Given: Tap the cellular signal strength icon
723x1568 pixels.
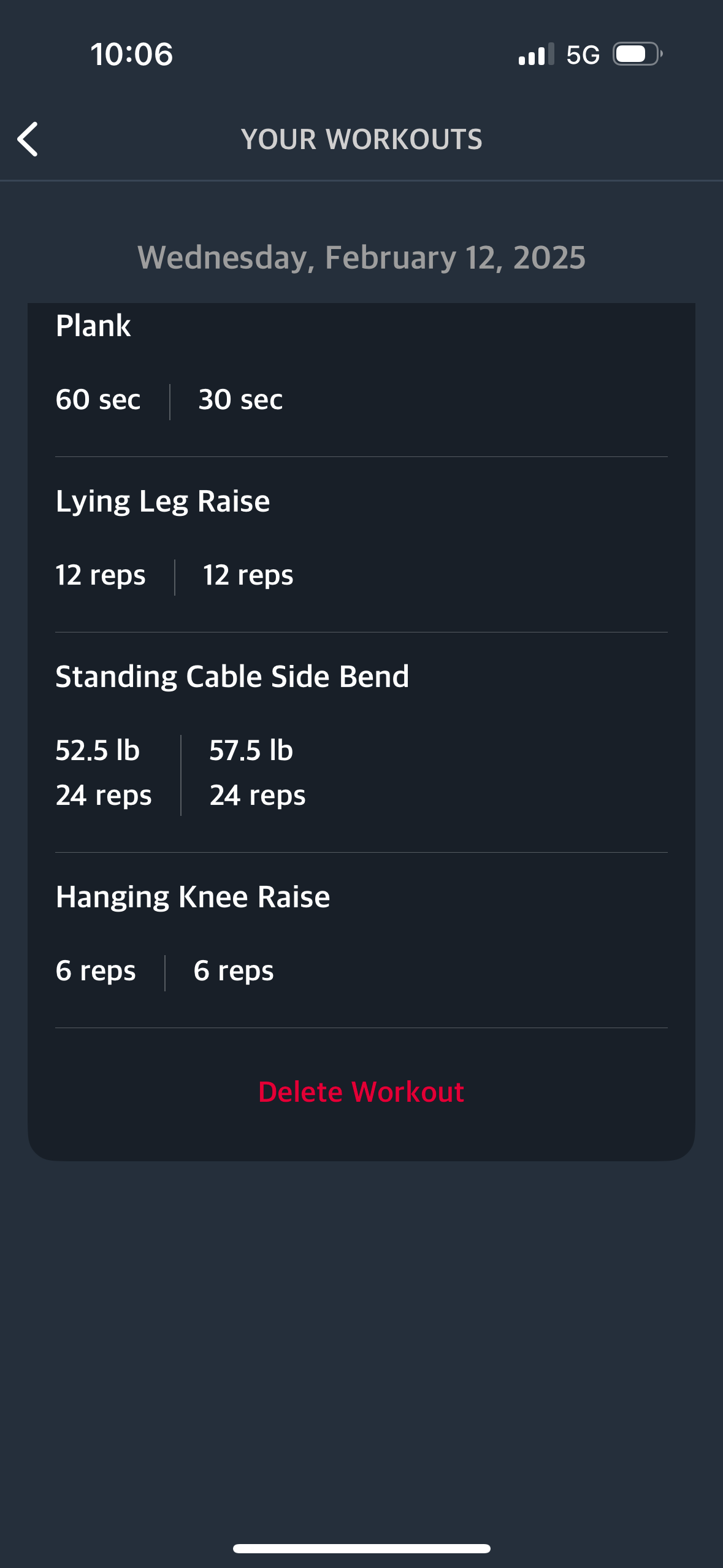Looking at the screenshot, I should coord(536,55).
